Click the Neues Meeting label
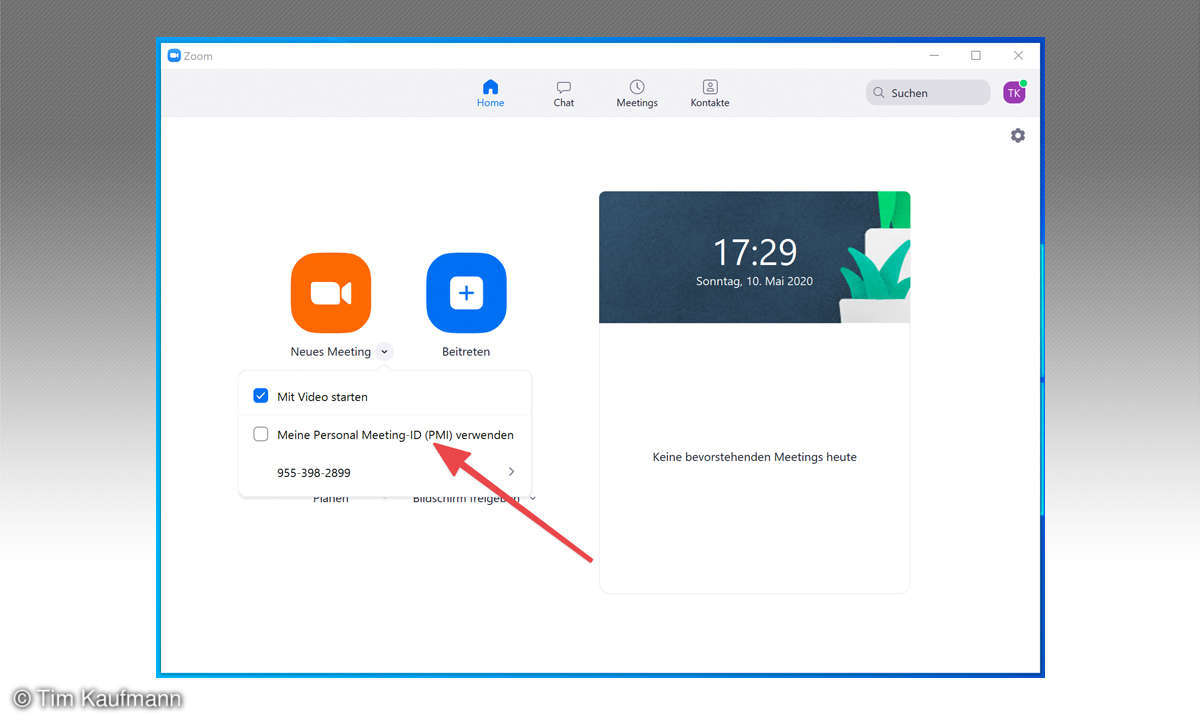 click(x=331, y=352)
